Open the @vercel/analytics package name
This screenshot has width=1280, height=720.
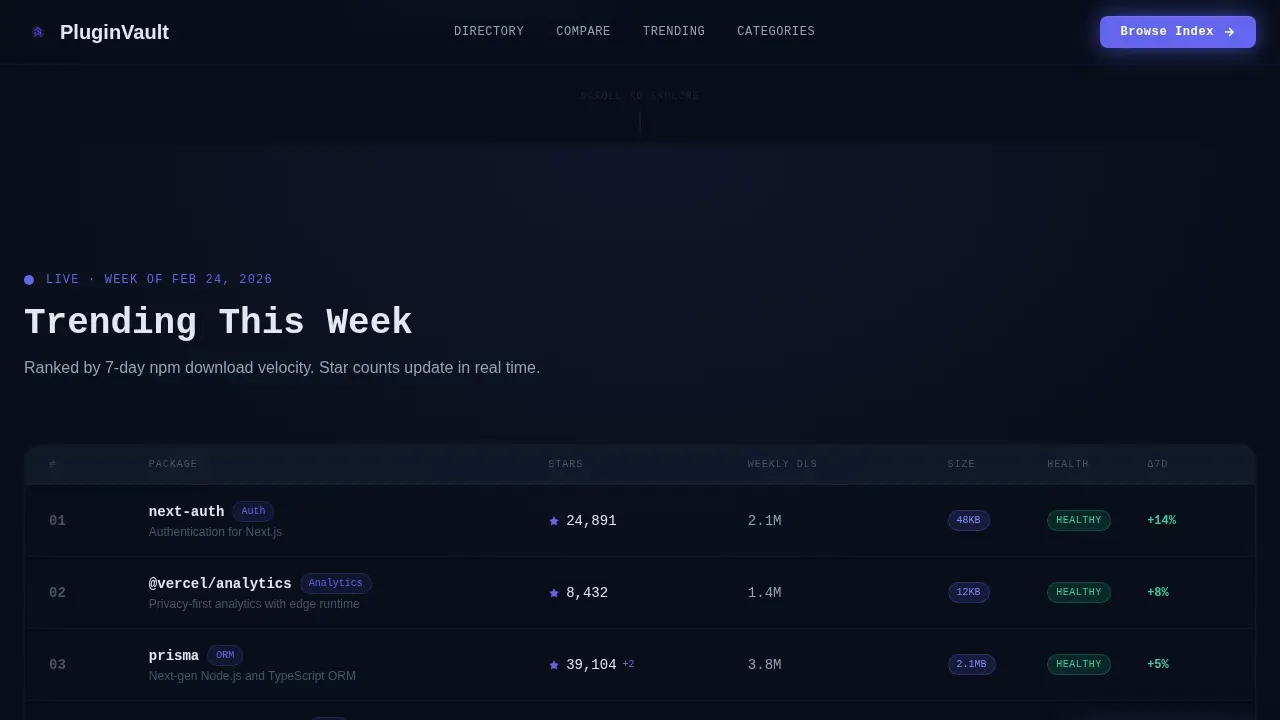pos(220,584)
